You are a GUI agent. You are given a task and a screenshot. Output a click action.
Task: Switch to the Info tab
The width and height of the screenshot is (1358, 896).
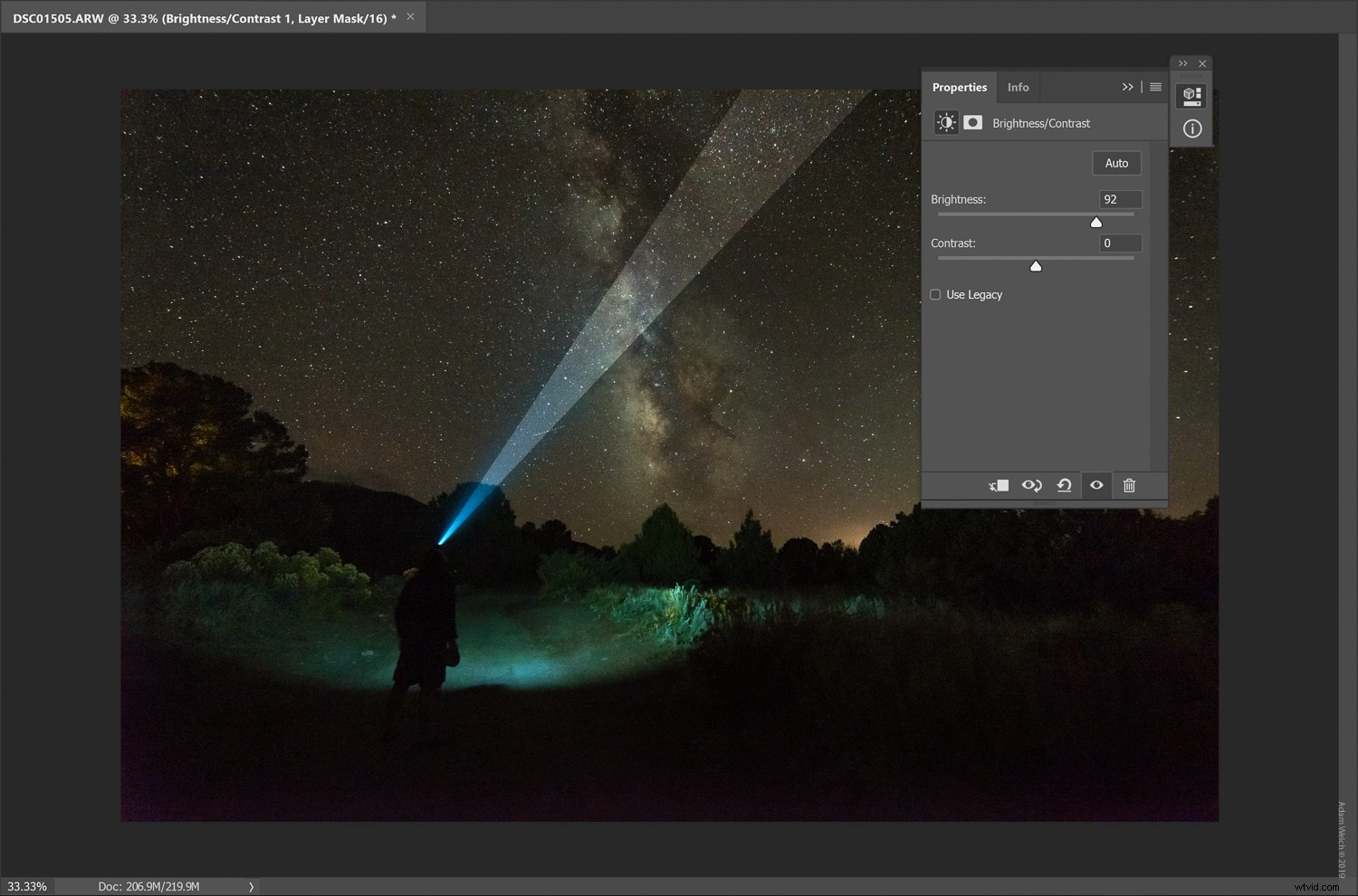point(1018,87)
